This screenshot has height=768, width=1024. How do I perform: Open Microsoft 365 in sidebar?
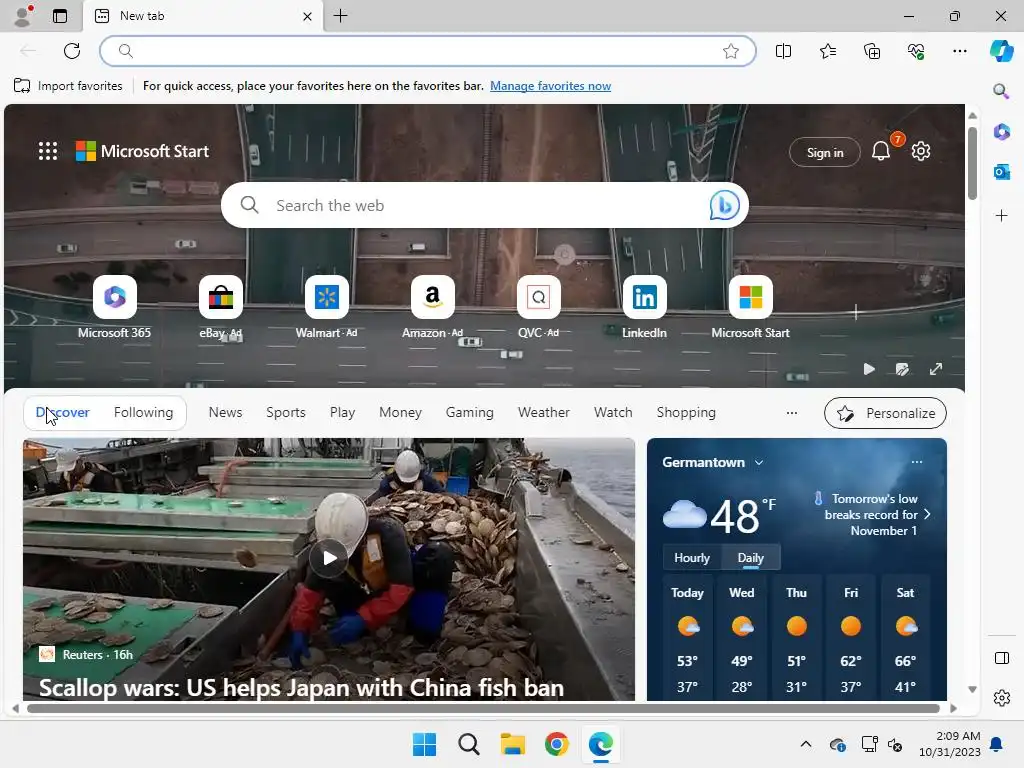click(x=1001, y=131)
